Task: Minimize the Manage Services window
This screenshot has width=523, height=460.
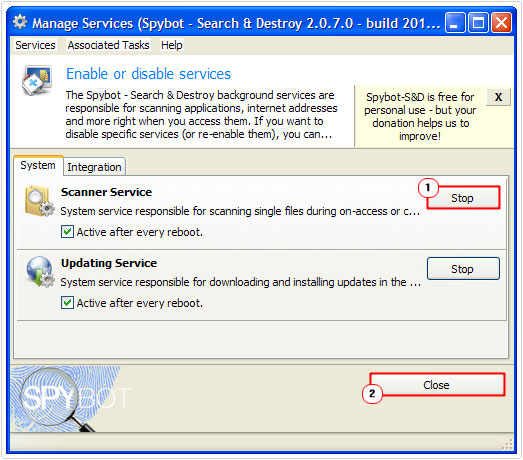Action: (x=455, y=23)
